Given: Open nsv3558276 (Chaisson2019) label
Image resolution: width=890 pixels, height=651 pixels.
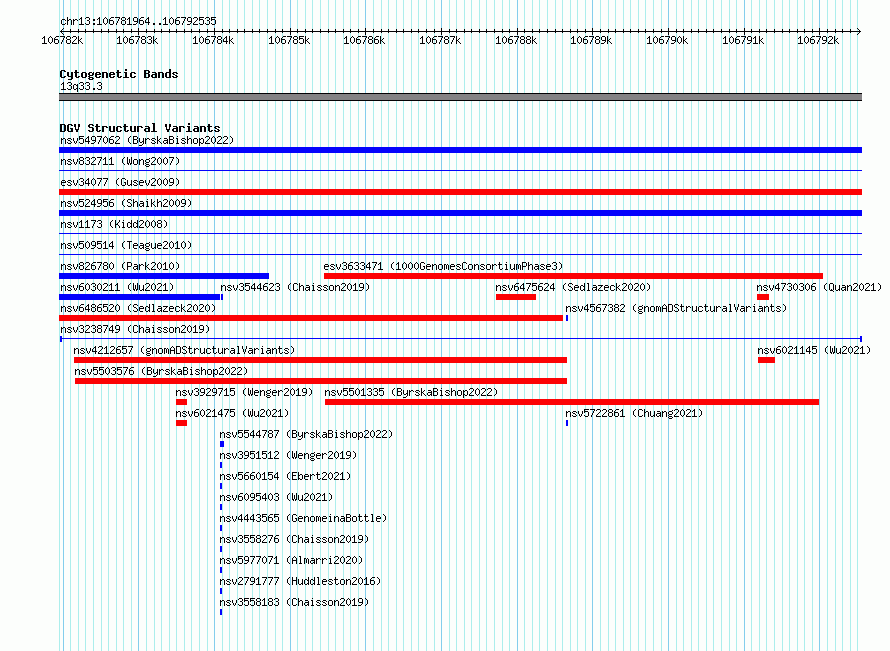Looking at the screenshot, I should 295,539.
